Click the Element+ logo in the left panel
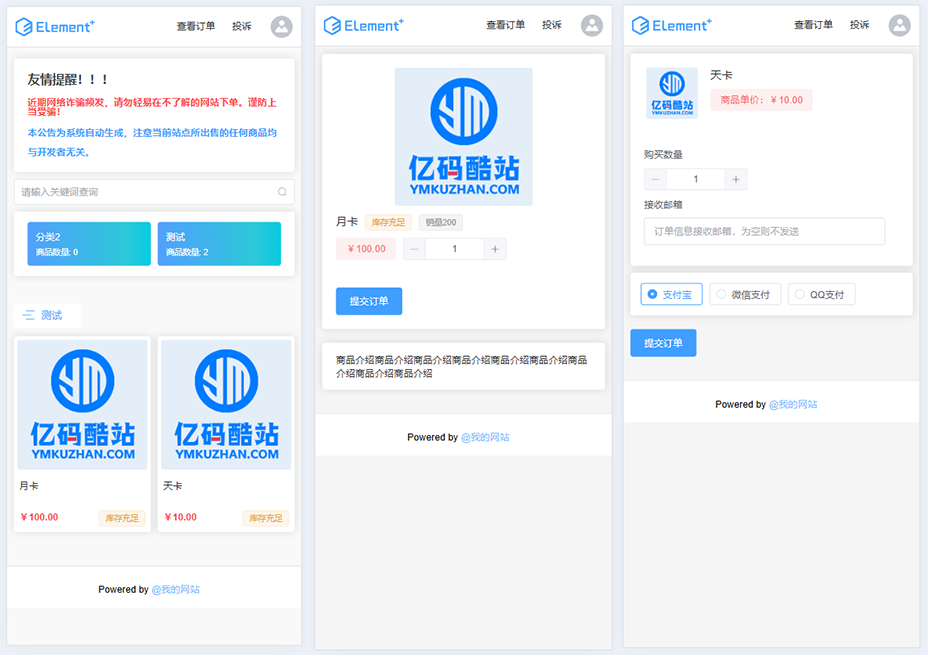928x655 pixels. (x=55, y=26)
